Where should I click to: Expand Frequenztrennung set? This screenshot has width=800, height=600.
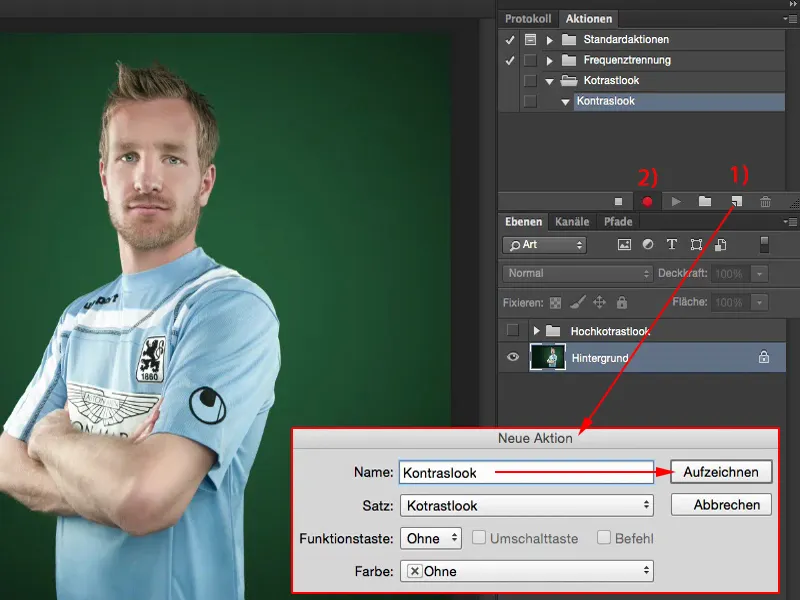pyautogui.click(x=549, y=61)
